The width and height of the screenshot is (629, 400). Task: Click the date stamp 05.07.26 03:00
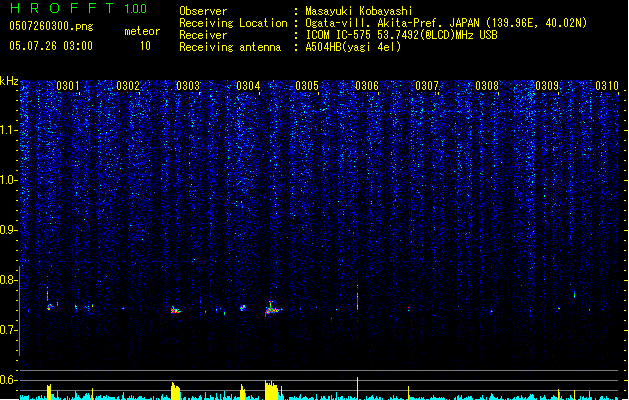point(51,46)
